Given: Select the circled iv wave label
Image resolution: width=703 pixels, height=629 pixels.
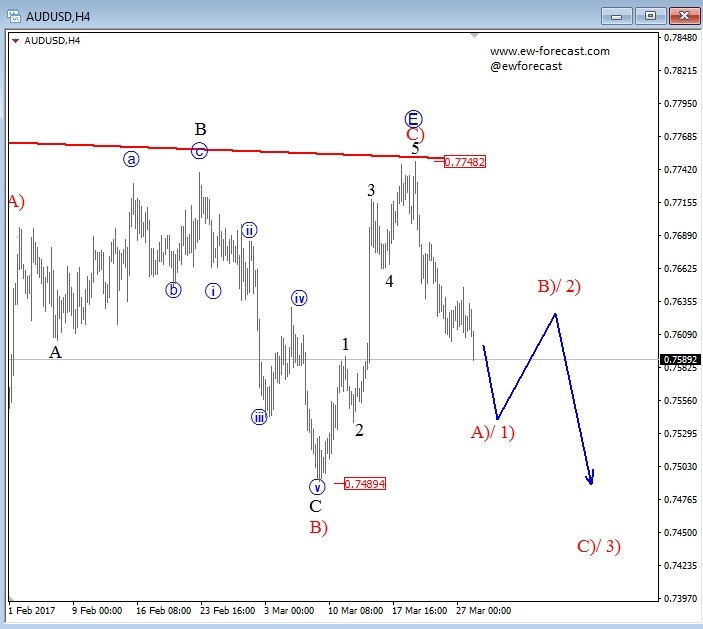Looking at the screenshot, I should (x=299, y=298).
